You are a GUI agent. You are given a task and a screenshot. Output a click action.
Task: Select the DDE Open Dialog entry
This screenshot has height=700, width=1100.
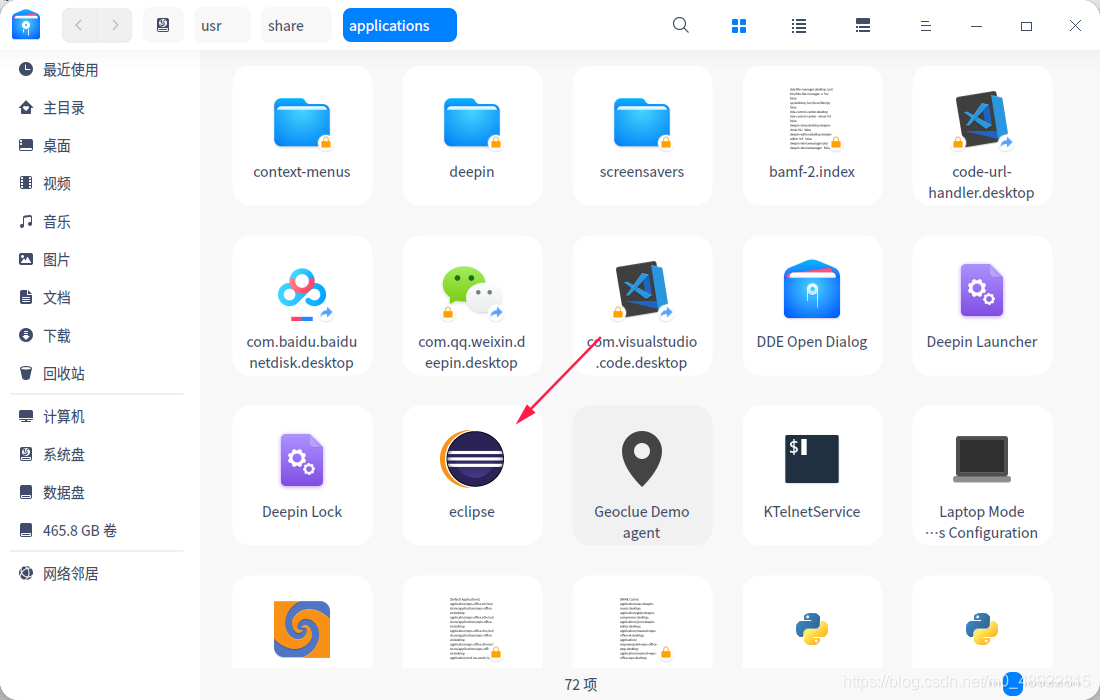coord(812,306)
